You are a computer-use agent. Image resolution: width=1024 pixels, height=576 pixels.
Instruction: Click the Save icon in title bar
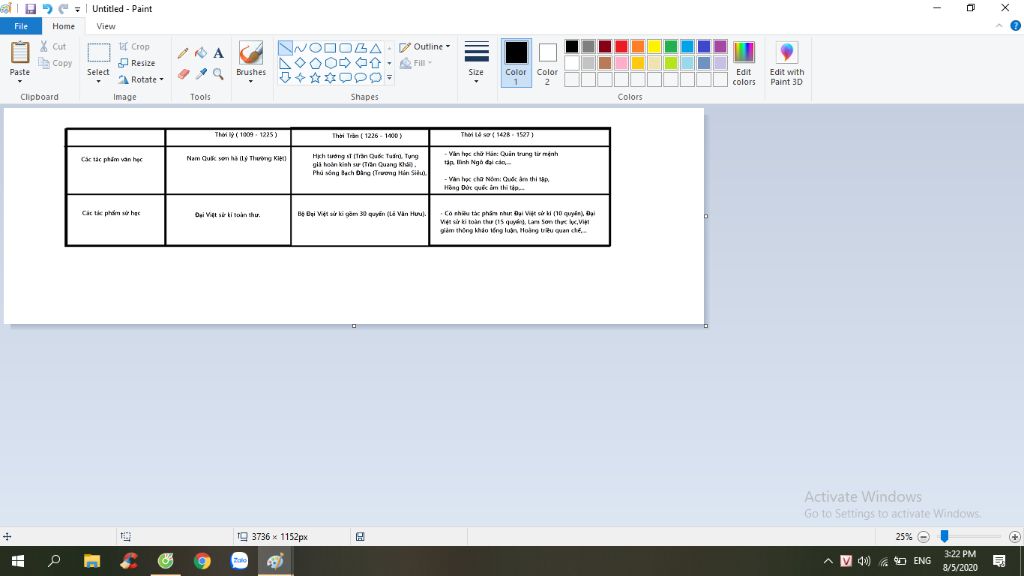pos(30,8)
